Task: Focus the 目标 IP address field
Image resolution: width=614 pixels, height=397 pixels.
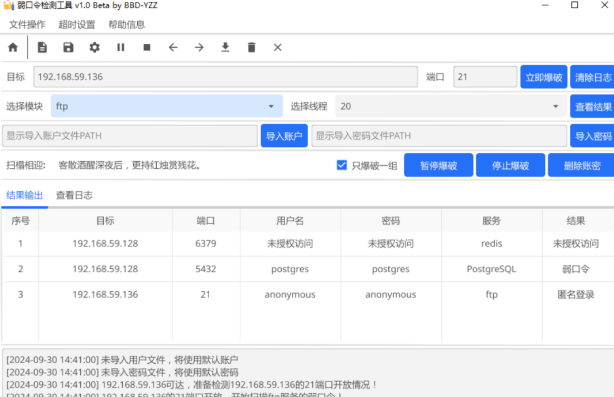Action: pyautogui.click(x=226, y=77)
